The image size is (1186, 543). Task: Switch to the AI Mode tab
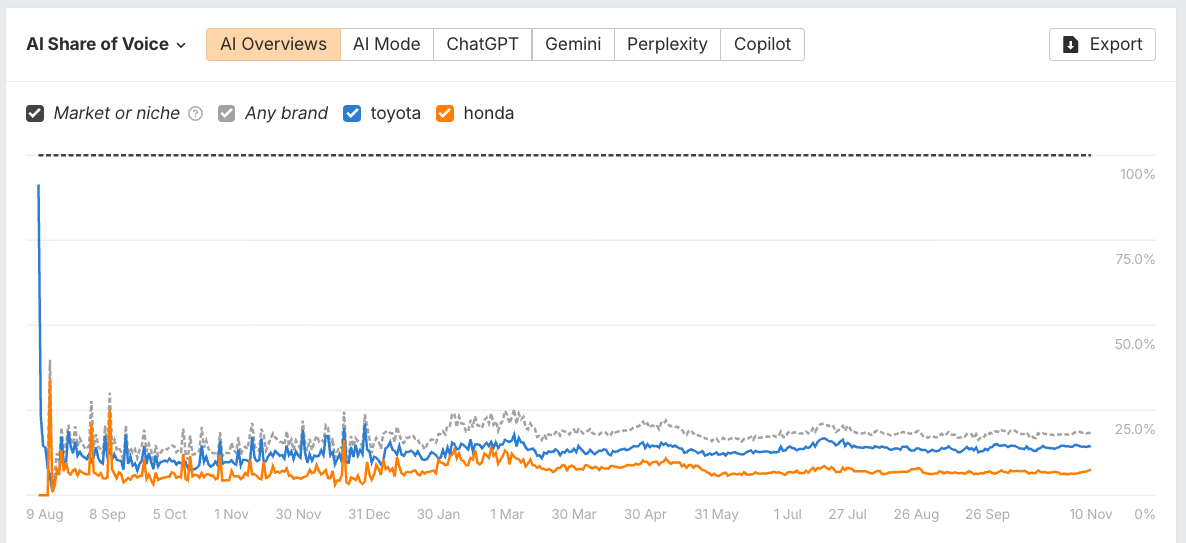[386, 44]
